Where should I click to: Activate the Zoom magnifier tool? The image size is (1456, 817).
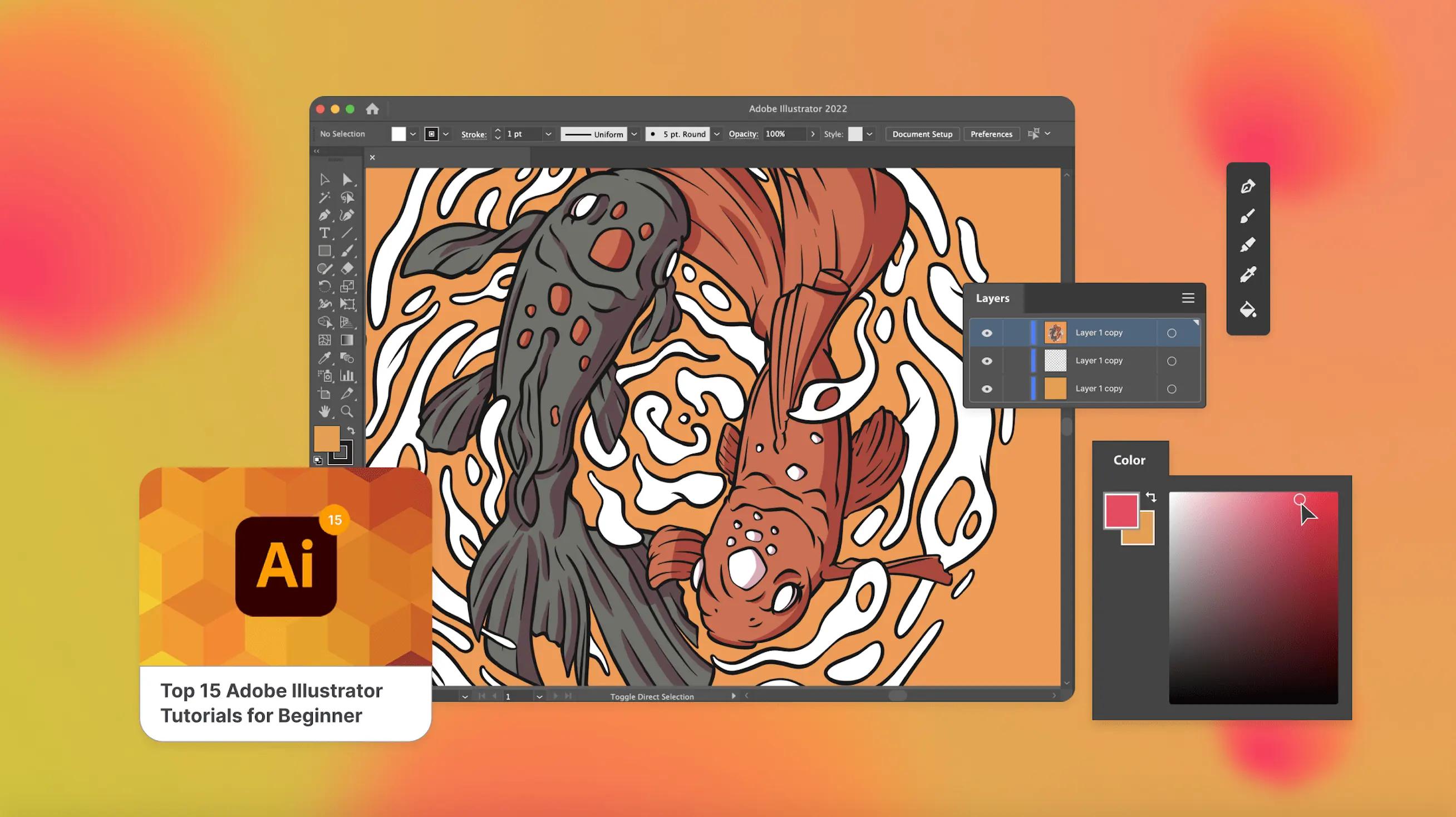[347, 411]
